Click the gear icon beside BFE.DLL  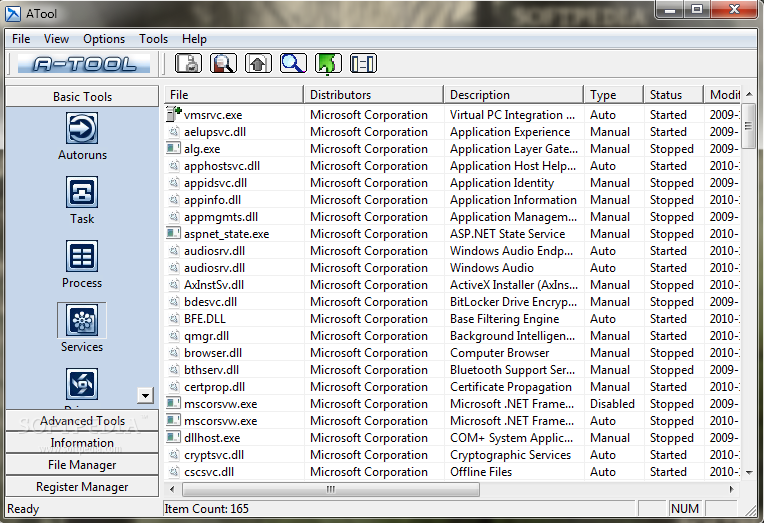pyautogui.click(x=173, y=318)
